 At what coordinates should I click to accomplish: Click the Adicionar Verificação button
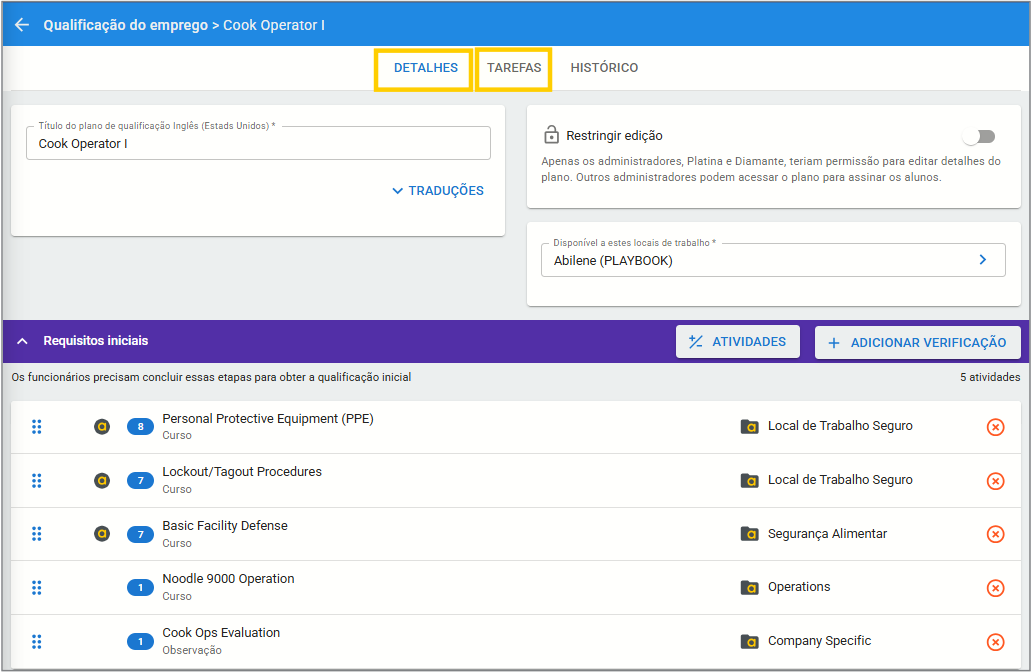coord(917,342)
